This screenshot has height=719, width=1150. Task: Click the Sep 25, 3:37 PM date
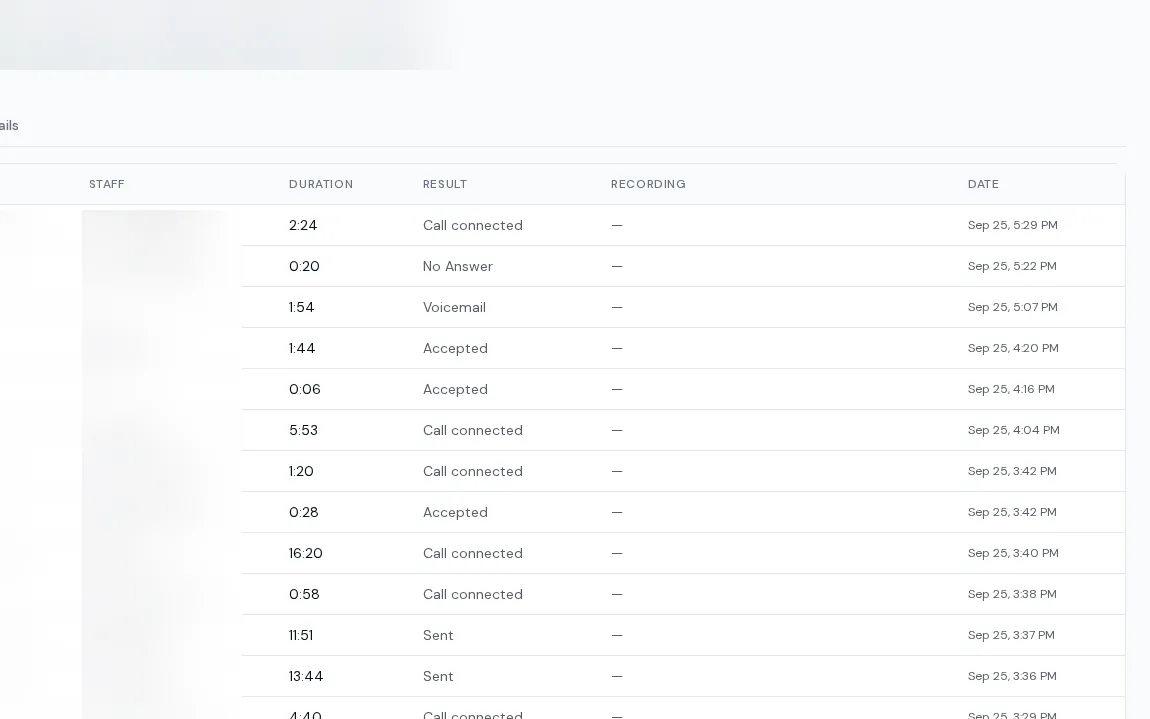click(x=1011, y=636)
